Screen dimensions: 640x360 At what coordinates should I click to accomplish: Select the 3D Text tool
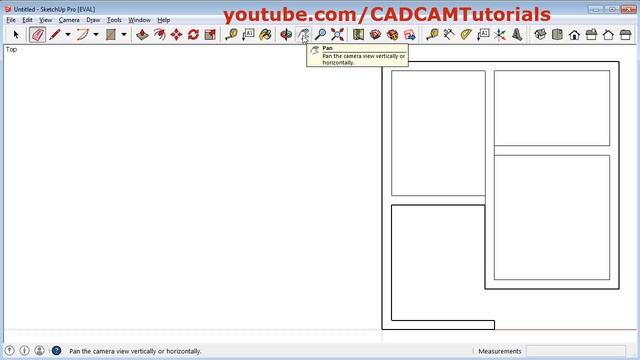[517, 35]
